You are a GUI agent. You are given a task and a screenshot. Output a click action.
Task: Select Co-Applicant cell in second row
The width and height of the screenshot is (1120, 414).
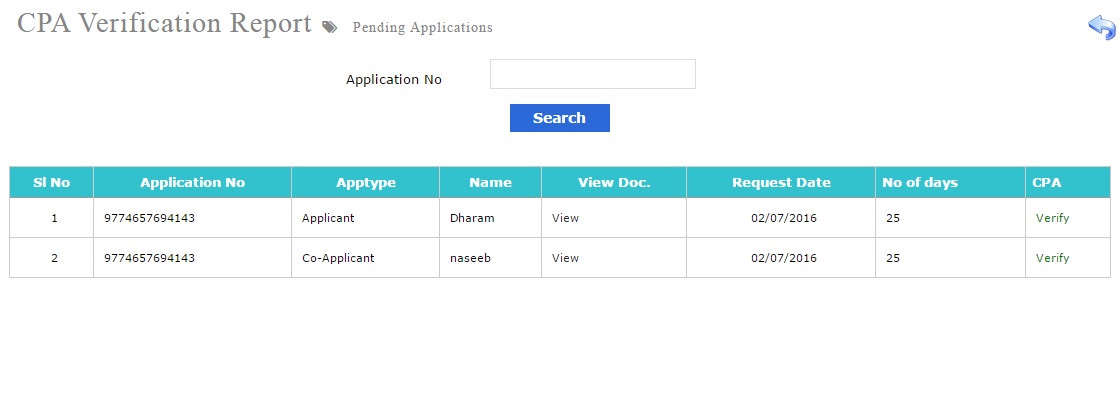[x=338, y=258]
